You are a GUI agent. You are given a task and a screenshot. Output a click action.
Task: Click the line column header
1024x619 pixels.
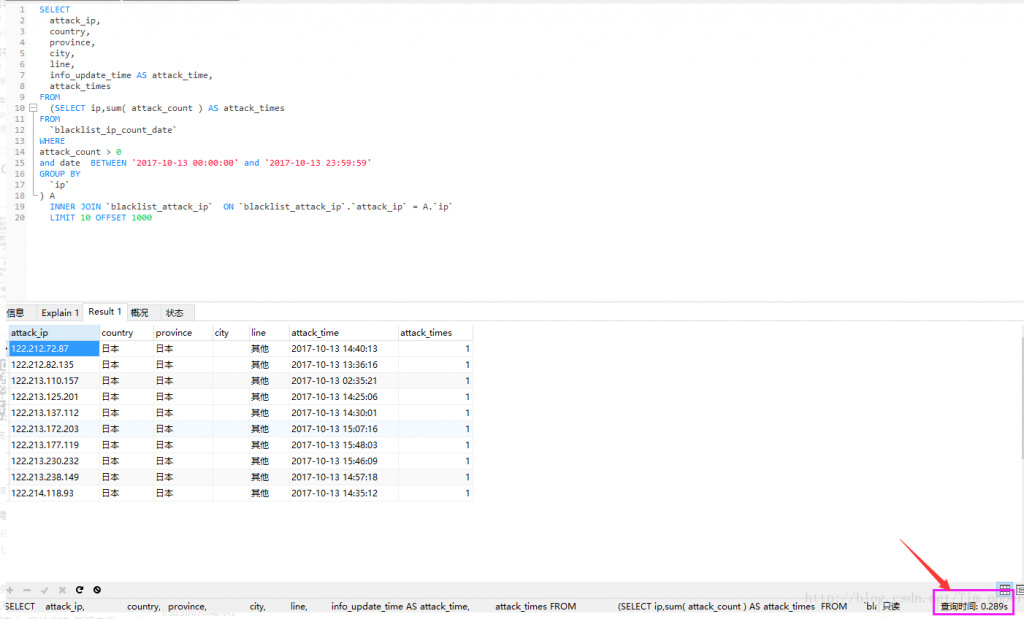pos(269,332)
